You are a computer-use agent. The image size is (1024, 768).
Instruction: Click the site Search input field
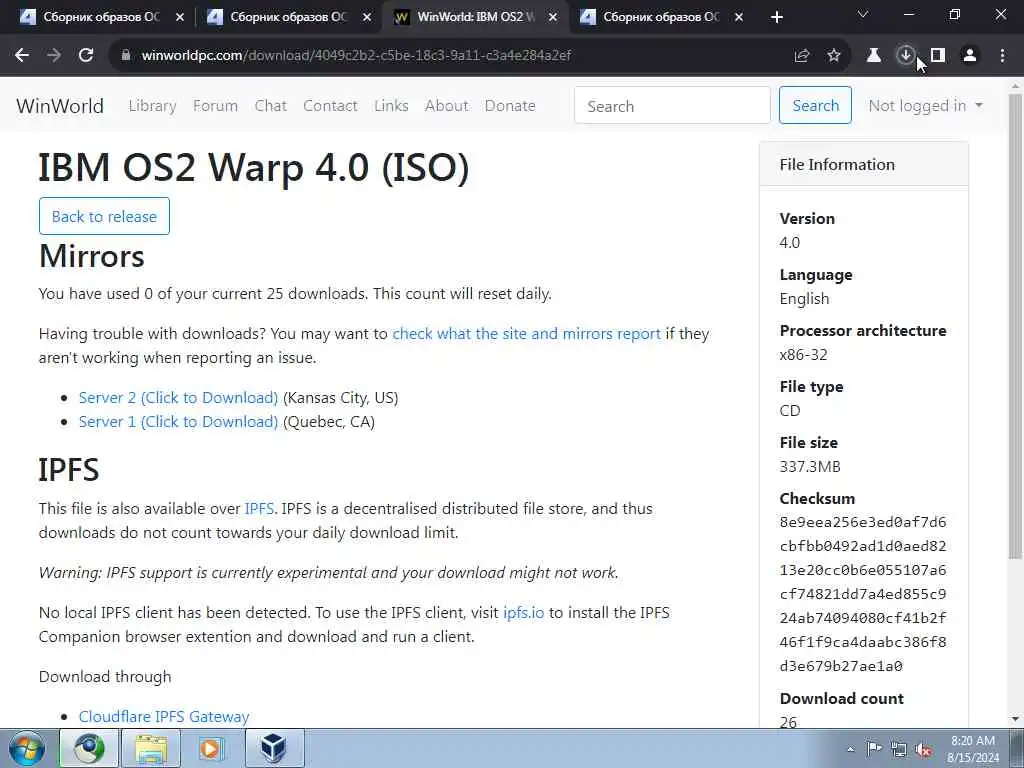(x=672, y=105)
